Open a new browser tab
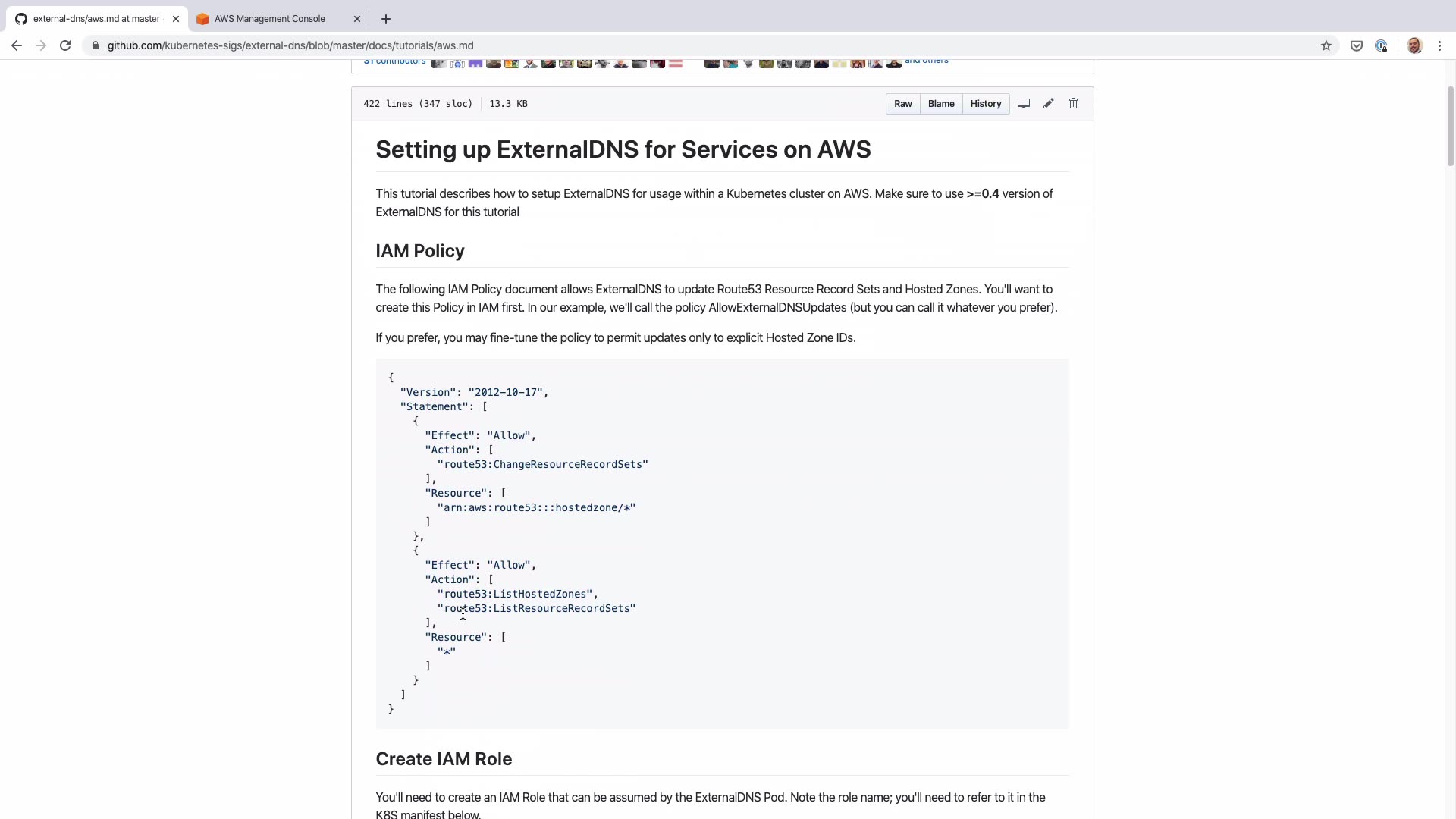Viewport: 1456px width, 819px height. coord(386,19)
